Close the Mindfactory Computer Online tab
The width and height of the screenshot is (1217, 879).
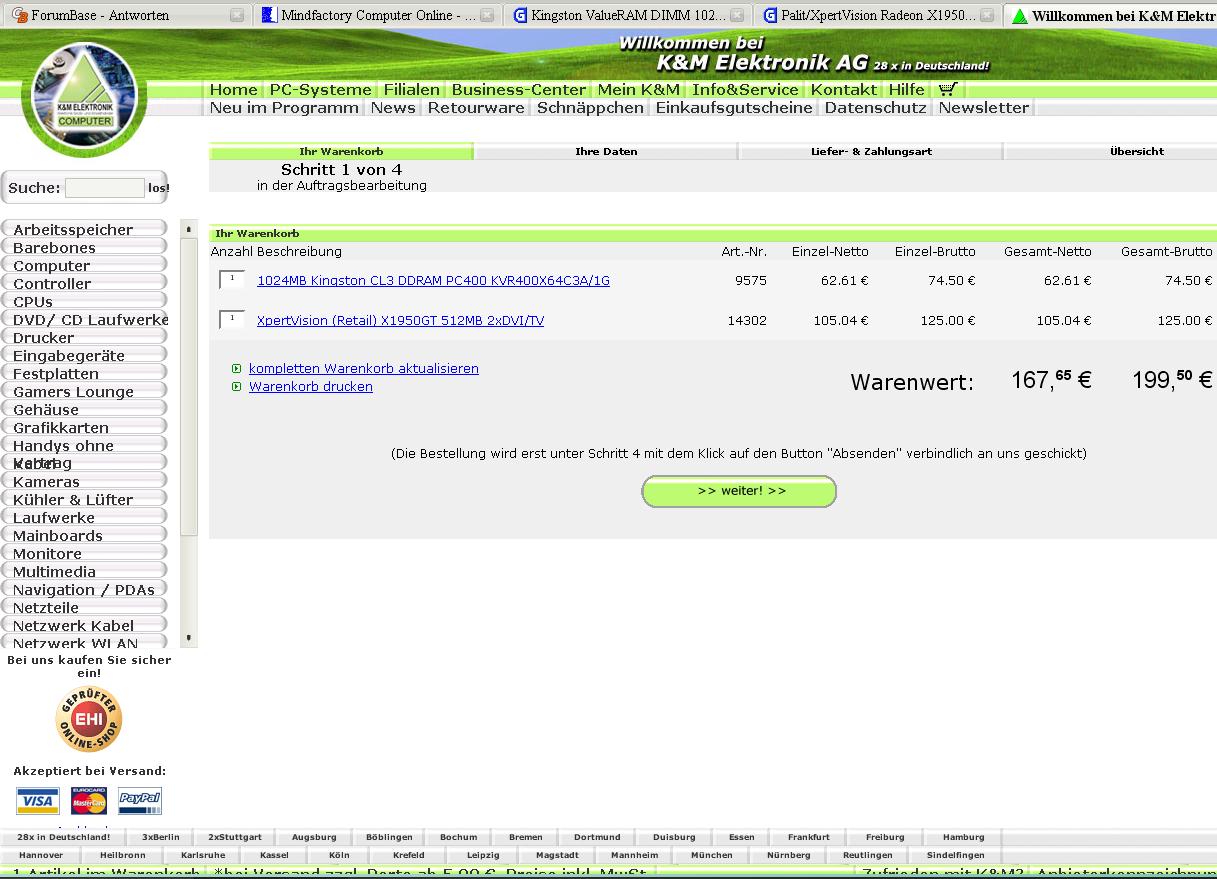pyautogui.click(x=487, y=15)
